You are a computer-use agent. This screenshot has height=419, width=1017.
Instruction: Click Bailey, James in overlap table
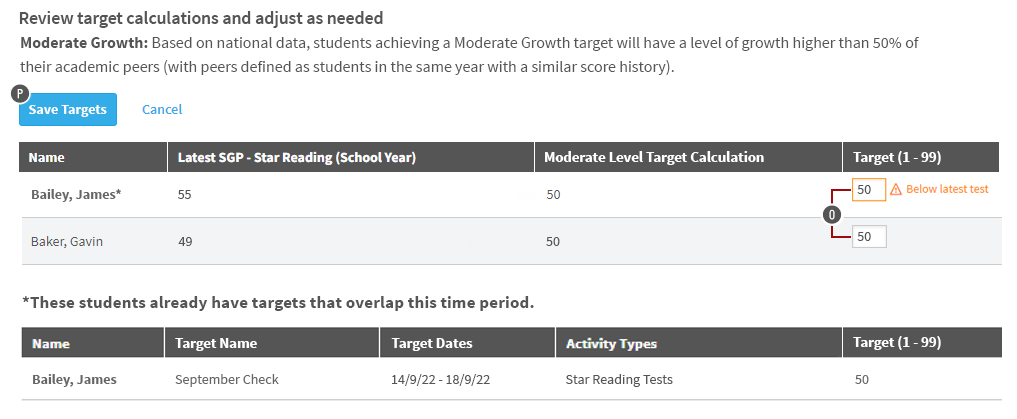(x=75, y=379)
